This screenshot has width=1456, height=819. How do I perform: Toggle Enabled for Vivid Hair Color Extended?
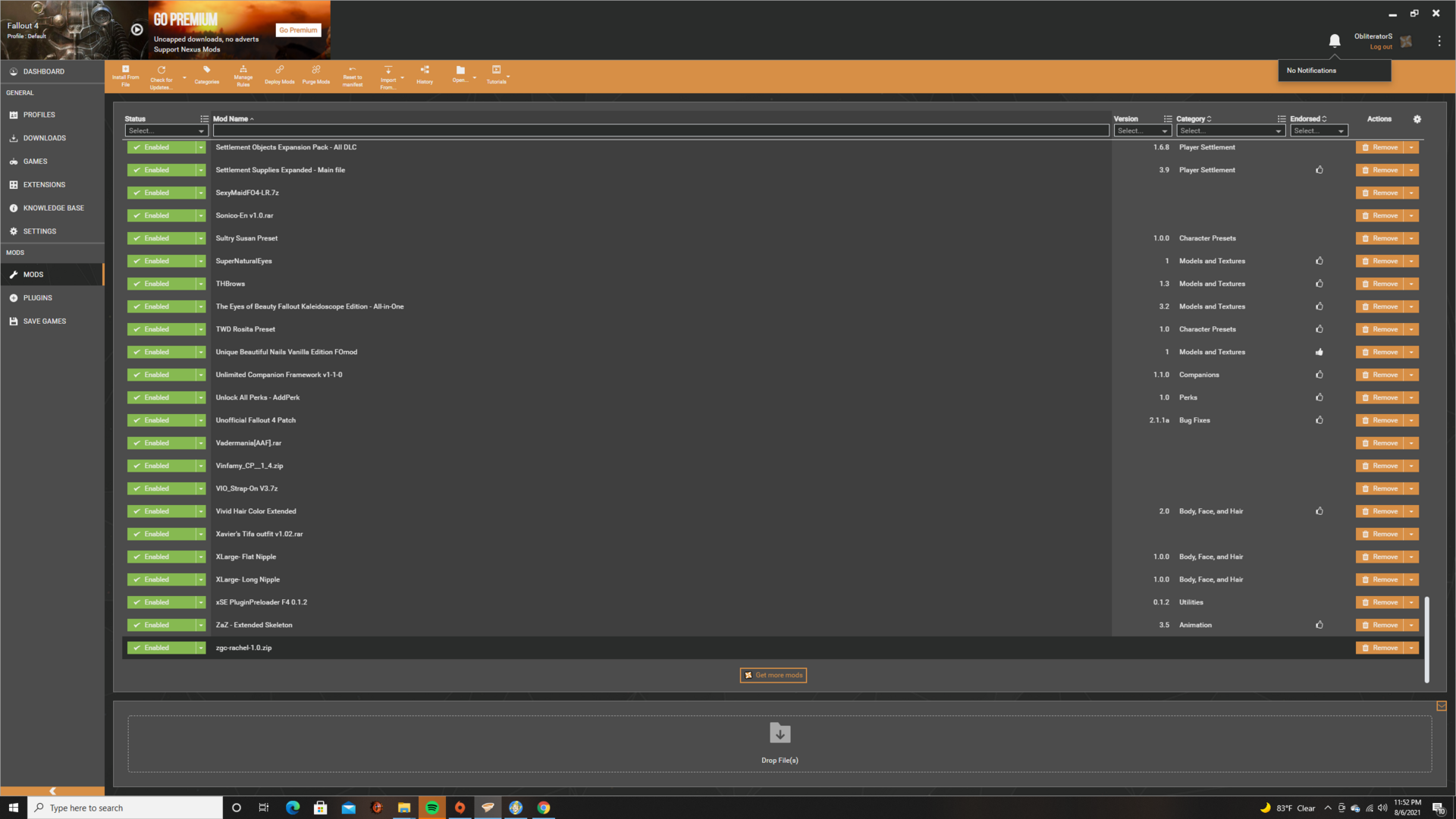click(161, 511)
